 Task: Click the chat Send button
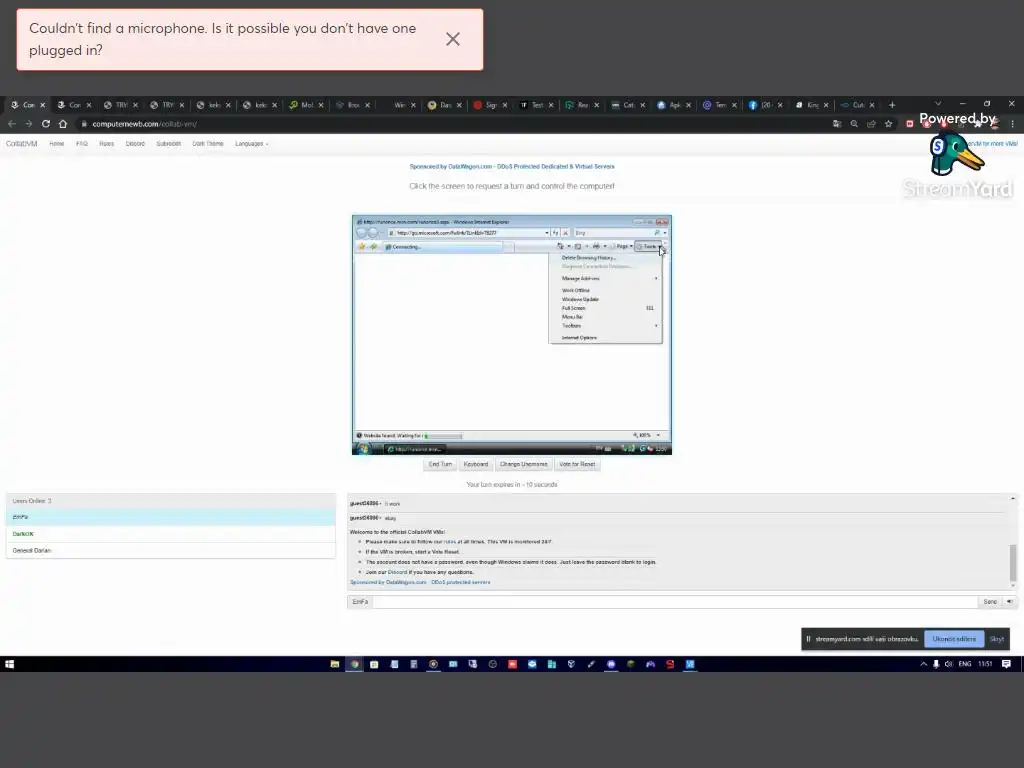(x=990, y=601)
